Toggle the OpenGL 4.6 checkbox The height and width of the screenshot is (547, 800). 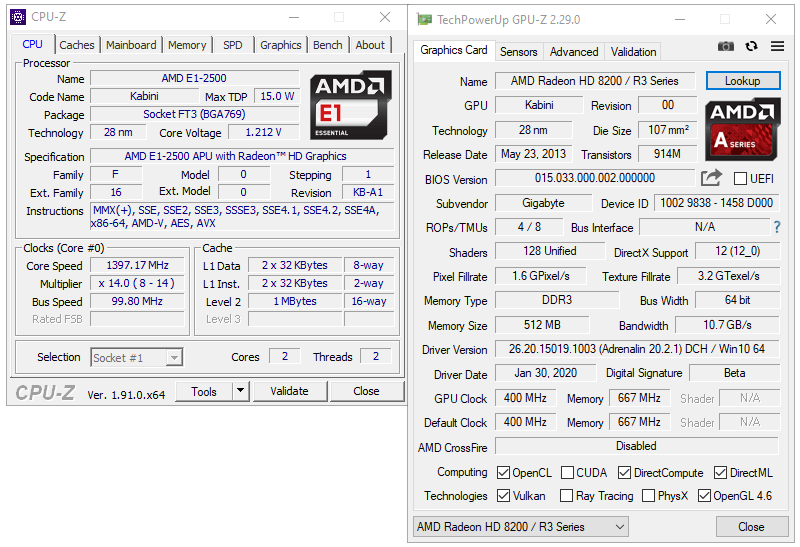point(704,495)
